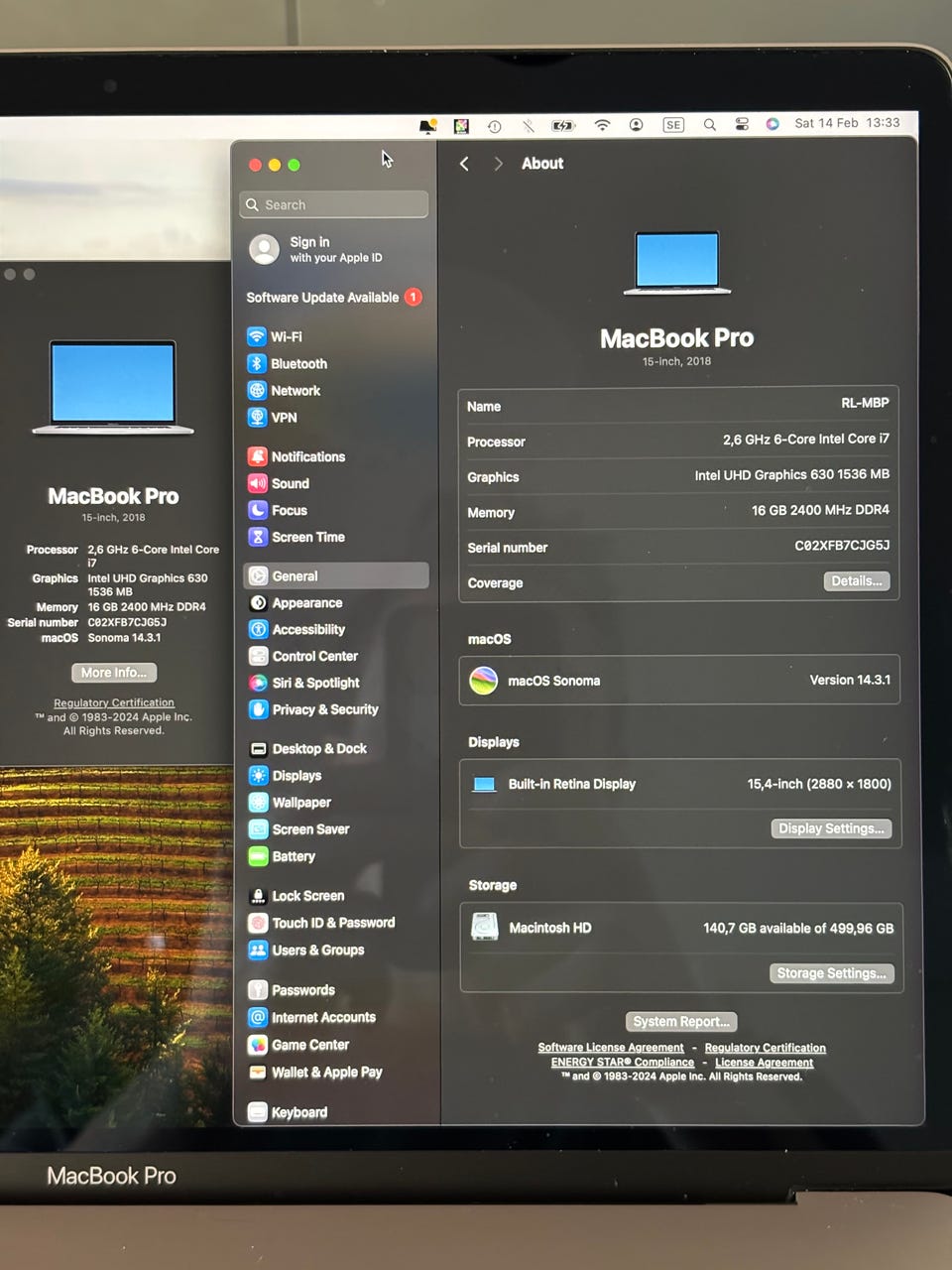Image resolution: width=952 pixels, height=1270 pixels.
Task: Open Regulatory Certification link in About This Mac window
Action: point(114,702)
